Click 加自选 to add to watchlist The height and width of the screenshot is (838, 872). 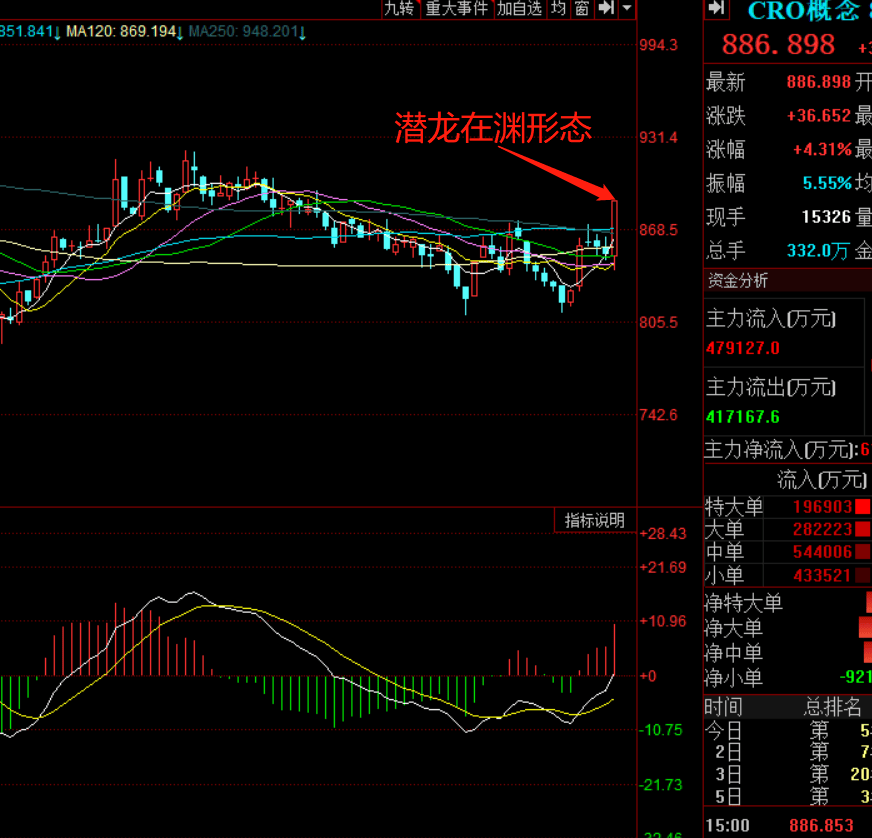[519, 9]
